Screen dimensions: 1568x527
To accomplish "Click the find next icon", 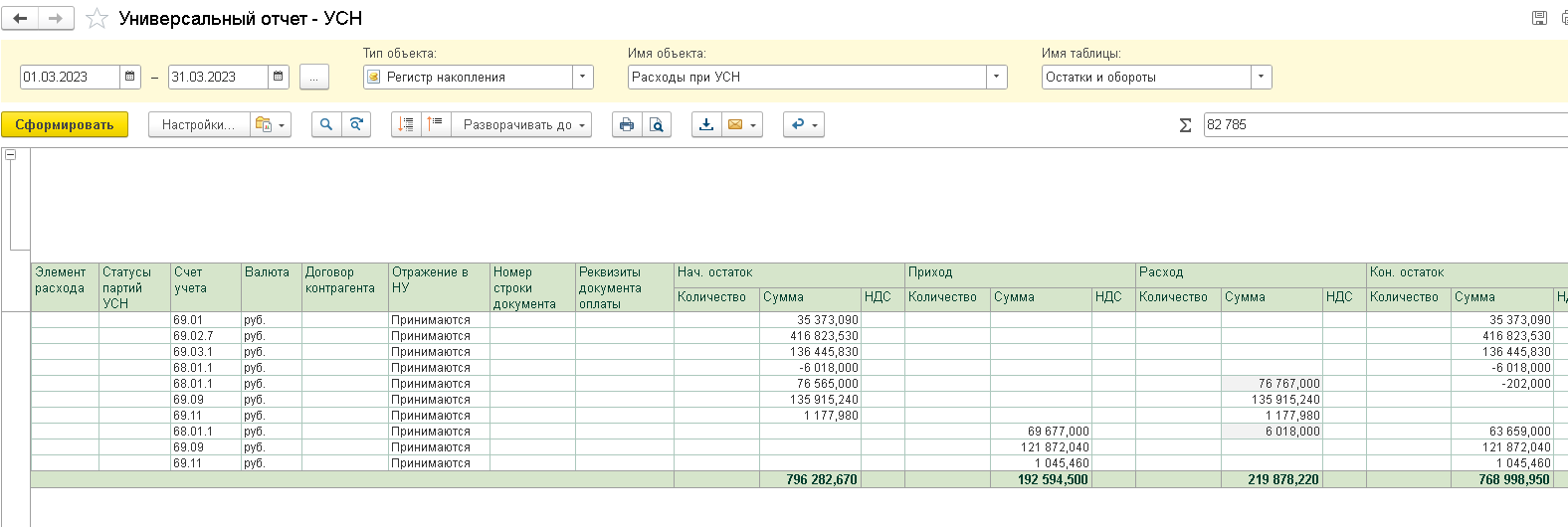I will pos(356,124).
